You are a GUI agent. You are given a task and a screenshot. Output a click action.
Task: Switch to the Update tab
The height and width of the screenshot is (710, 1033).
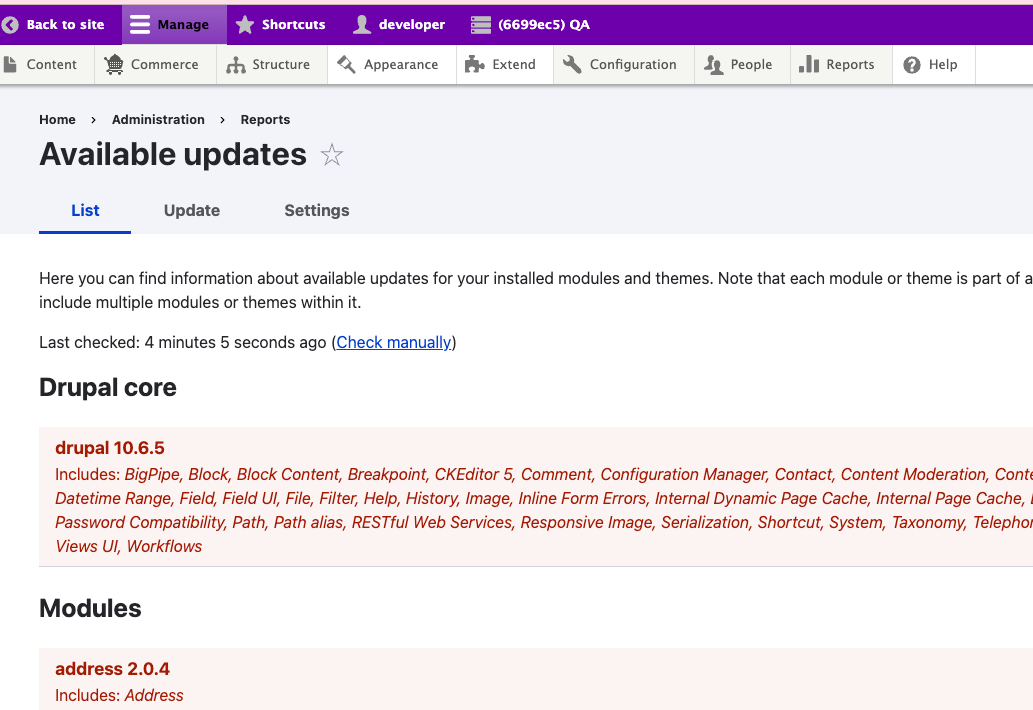[x=192, y=211]
